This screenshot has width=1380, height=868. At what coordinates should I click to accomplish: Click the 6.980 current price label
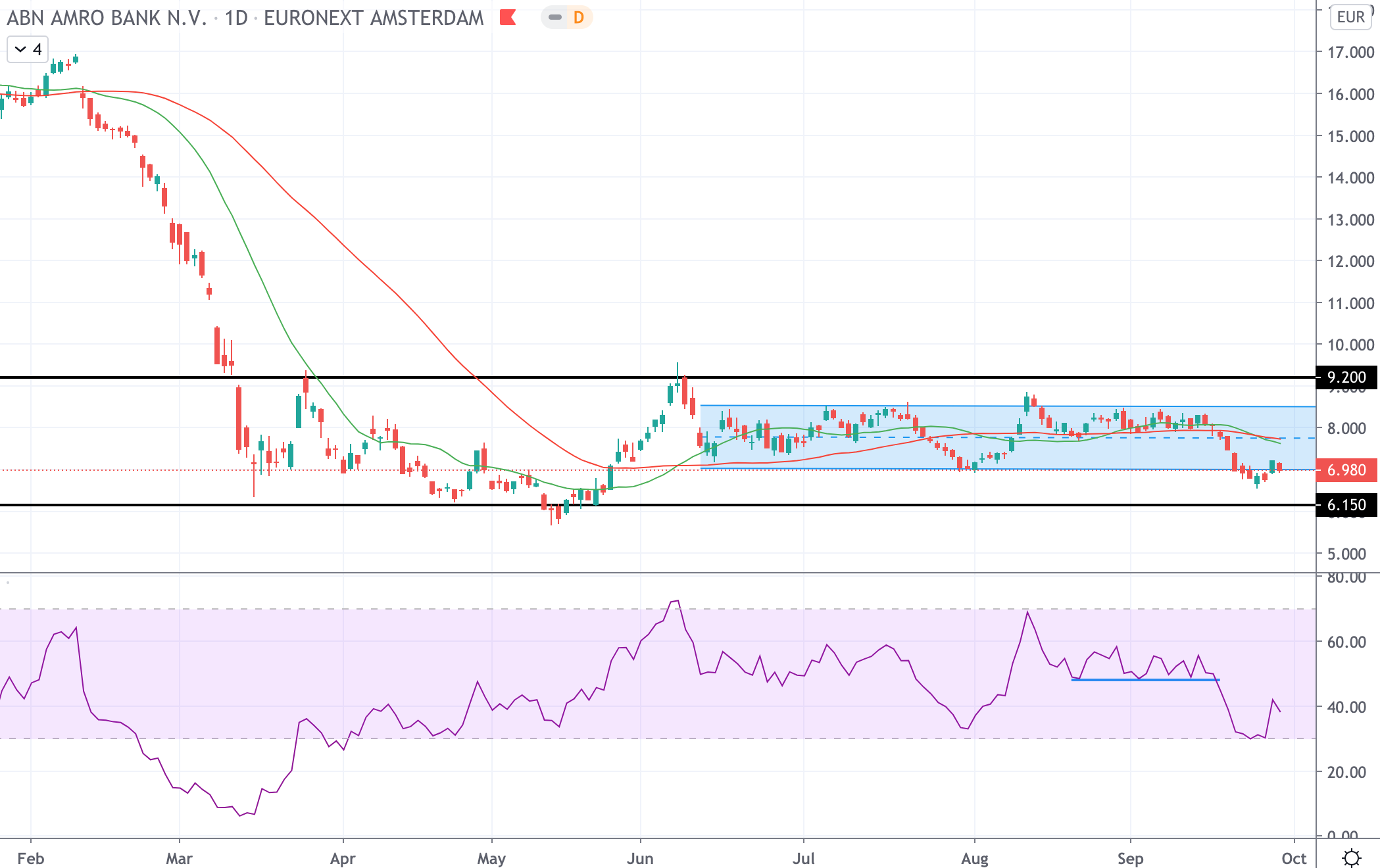point(1346,470)
